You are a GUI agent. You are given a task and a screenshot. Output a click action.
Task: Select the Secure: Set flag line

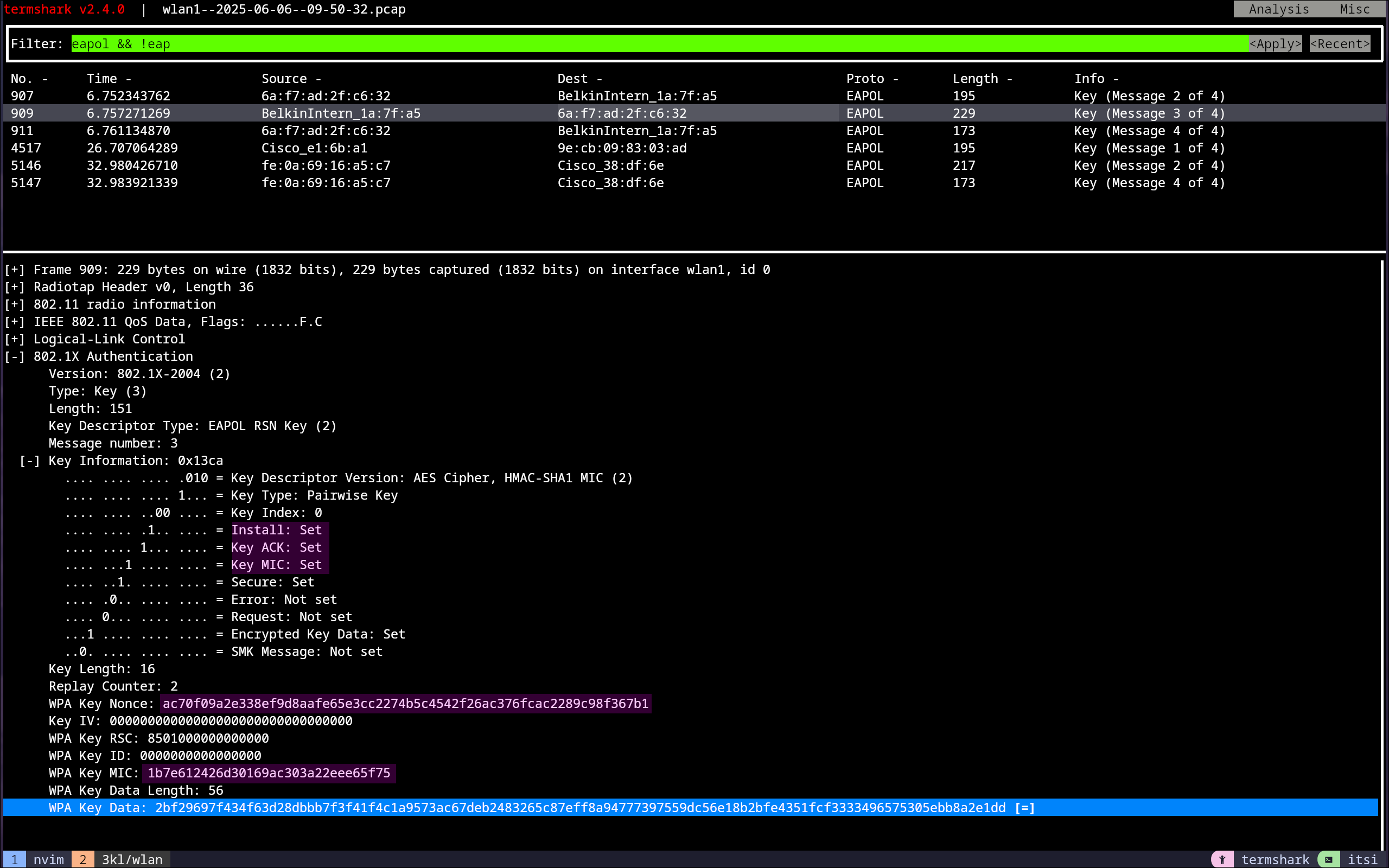coord(189,582)
